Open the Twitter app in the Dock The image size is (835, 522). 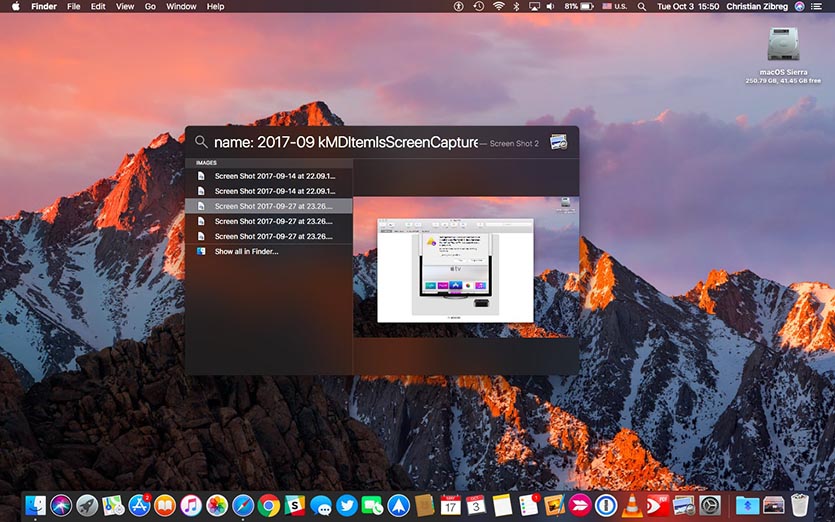(x=347, y=505)
